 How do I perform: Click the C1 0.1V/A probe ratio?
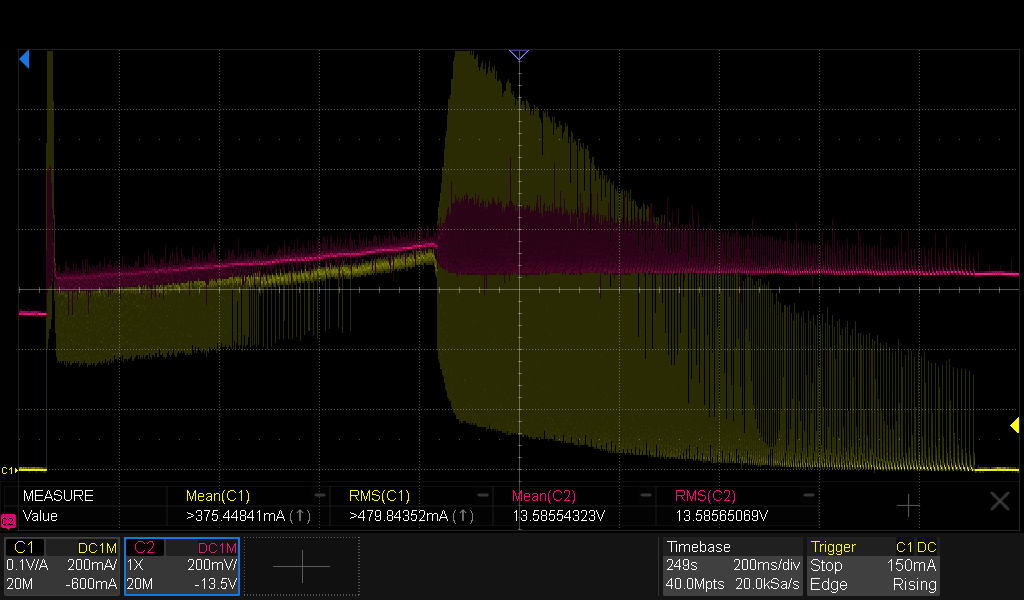[x=27, y=565]
